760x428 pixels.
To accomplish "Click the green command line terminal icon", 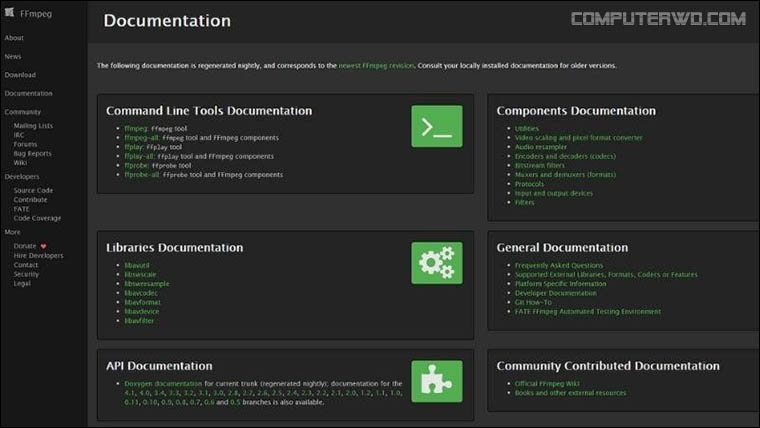I will [x=437, y=126].
